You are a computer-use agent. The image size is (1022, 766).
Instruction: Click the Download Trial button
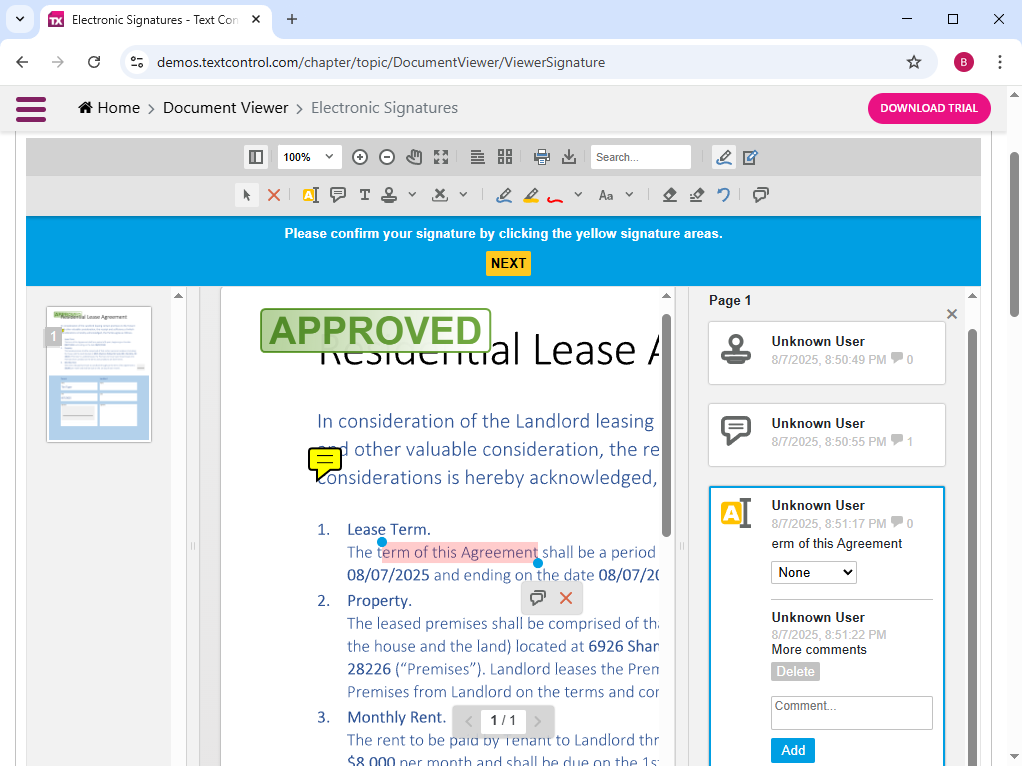(x=928, y=108)
